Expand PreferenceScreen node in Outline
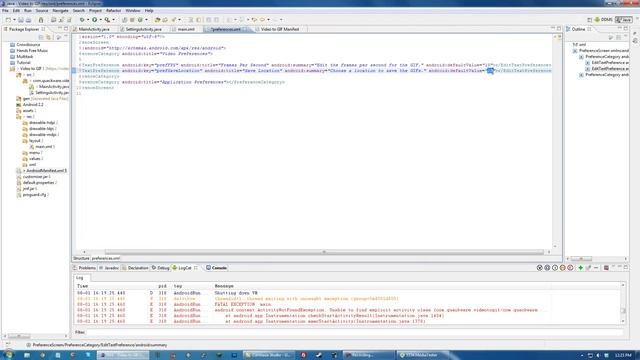The width and height of the screenshot is (640, 360). 575,51
